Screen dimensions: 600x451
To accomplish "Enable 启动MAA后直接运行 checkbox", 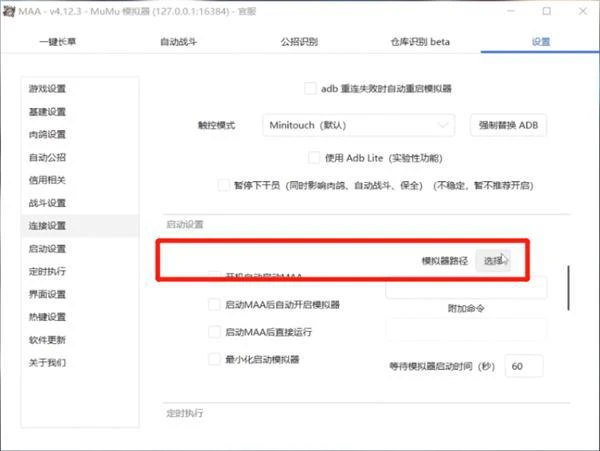I will (214, 332).
